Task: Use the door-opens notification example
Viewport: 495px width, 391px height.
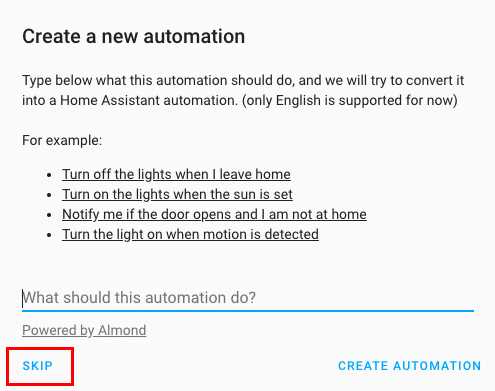Action: click(x=214, y=214)
